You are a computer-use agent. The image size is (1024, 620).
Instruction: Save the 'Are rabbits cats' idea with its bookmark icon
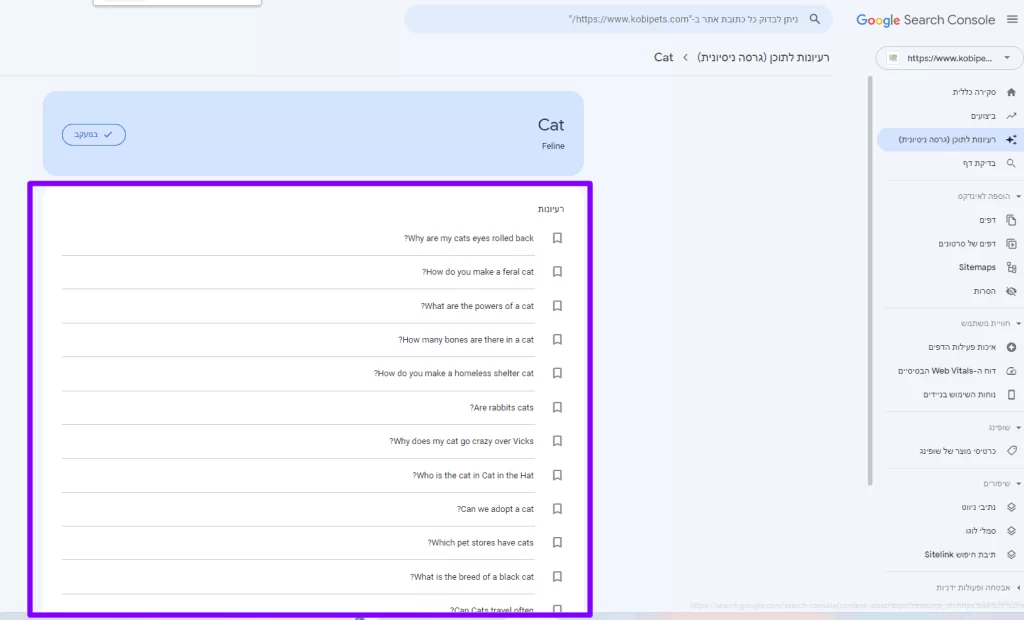click(x=557, y=407)
